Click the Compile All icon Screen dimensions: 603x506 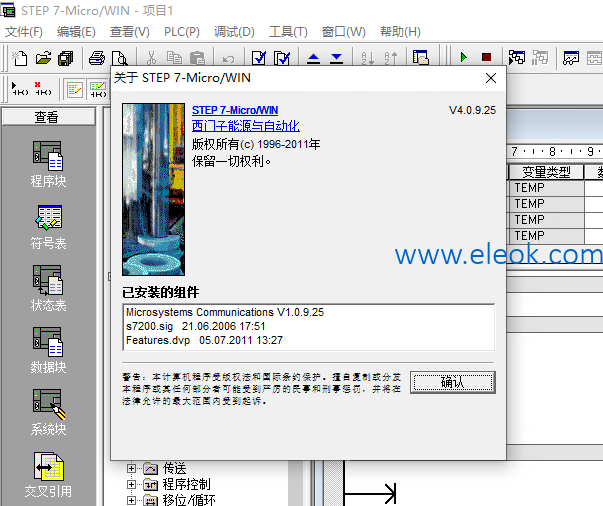(282, 58)
